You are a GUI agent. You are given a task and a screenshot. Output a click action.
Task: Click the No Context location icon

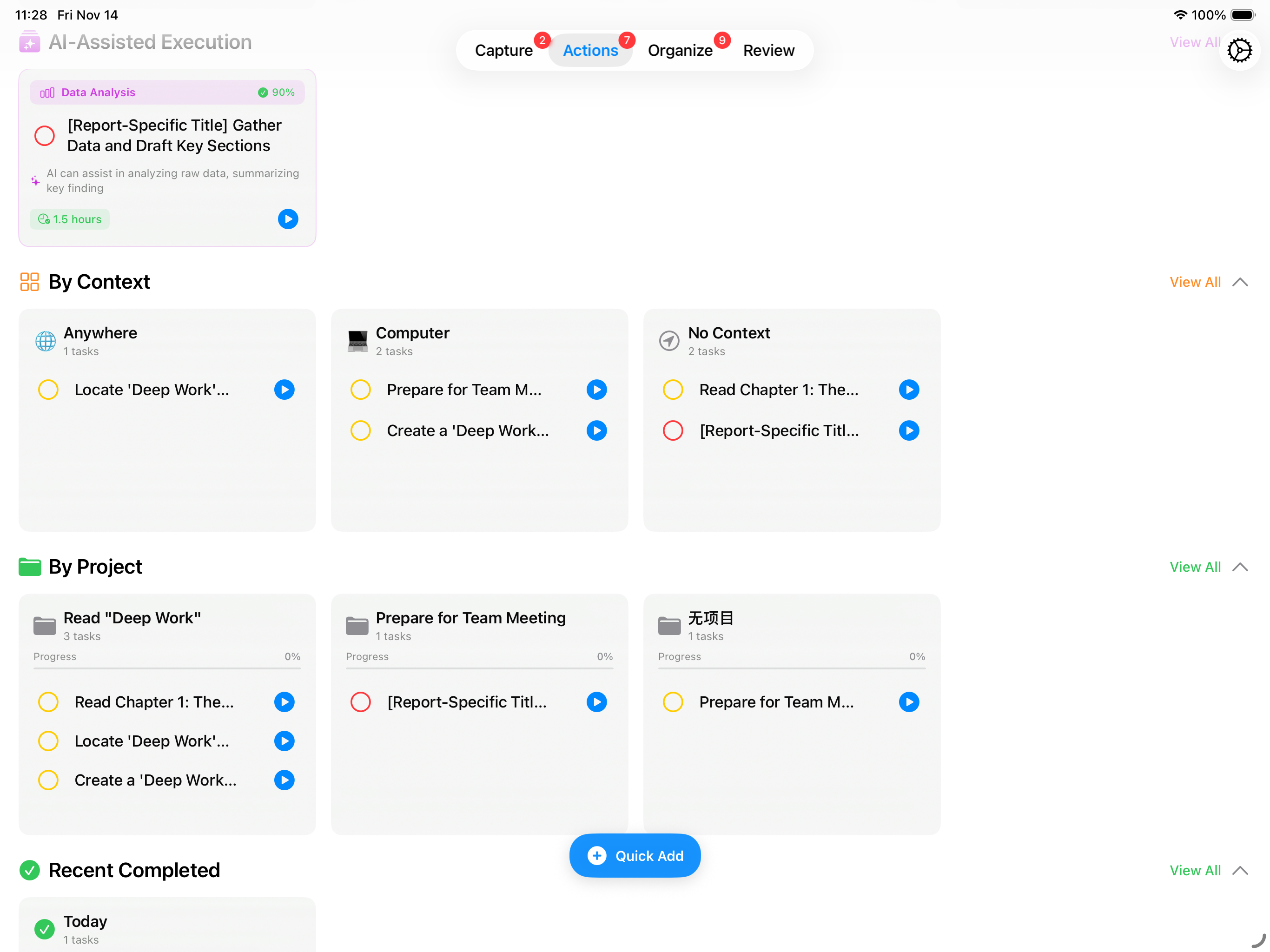click(x=669, y=341)
